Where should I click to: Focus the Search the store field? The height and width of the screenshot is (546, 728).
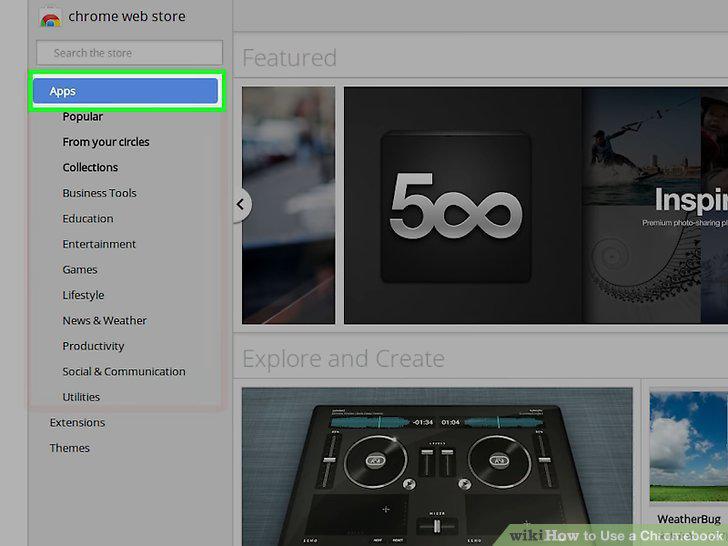click(x=130, y=53)
